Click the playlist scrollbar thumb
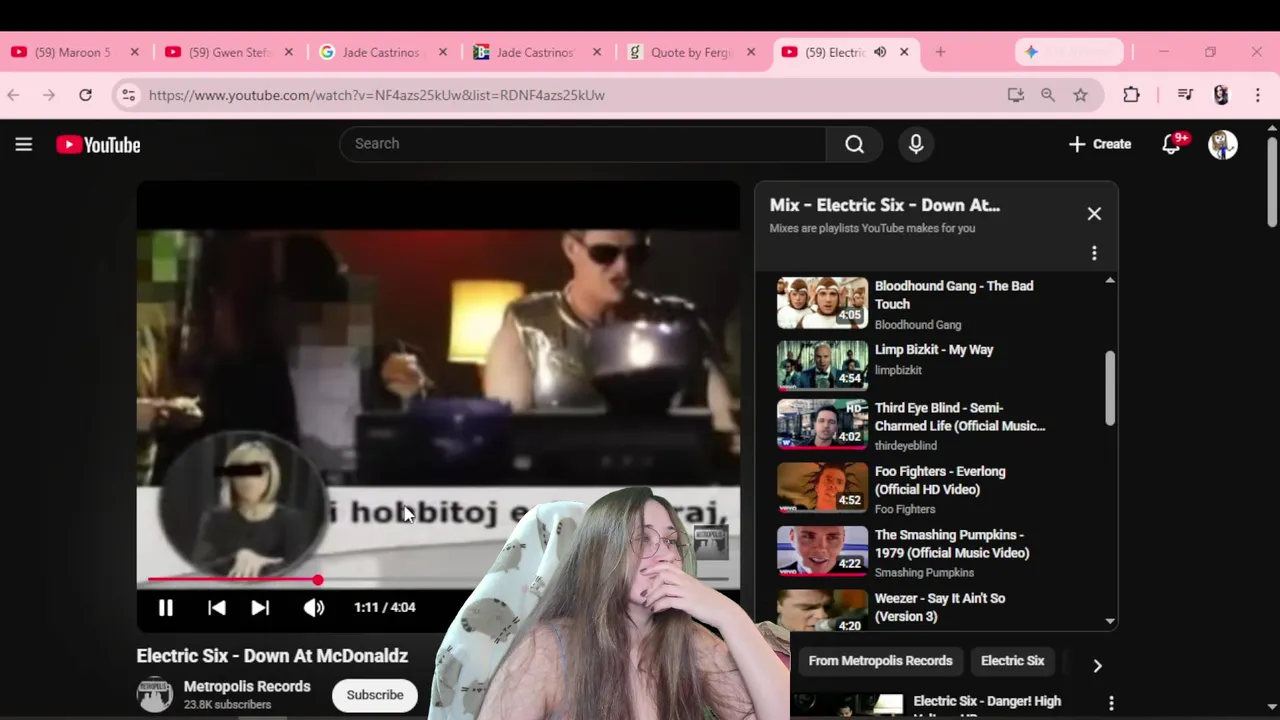 (x=1110, y=388)
